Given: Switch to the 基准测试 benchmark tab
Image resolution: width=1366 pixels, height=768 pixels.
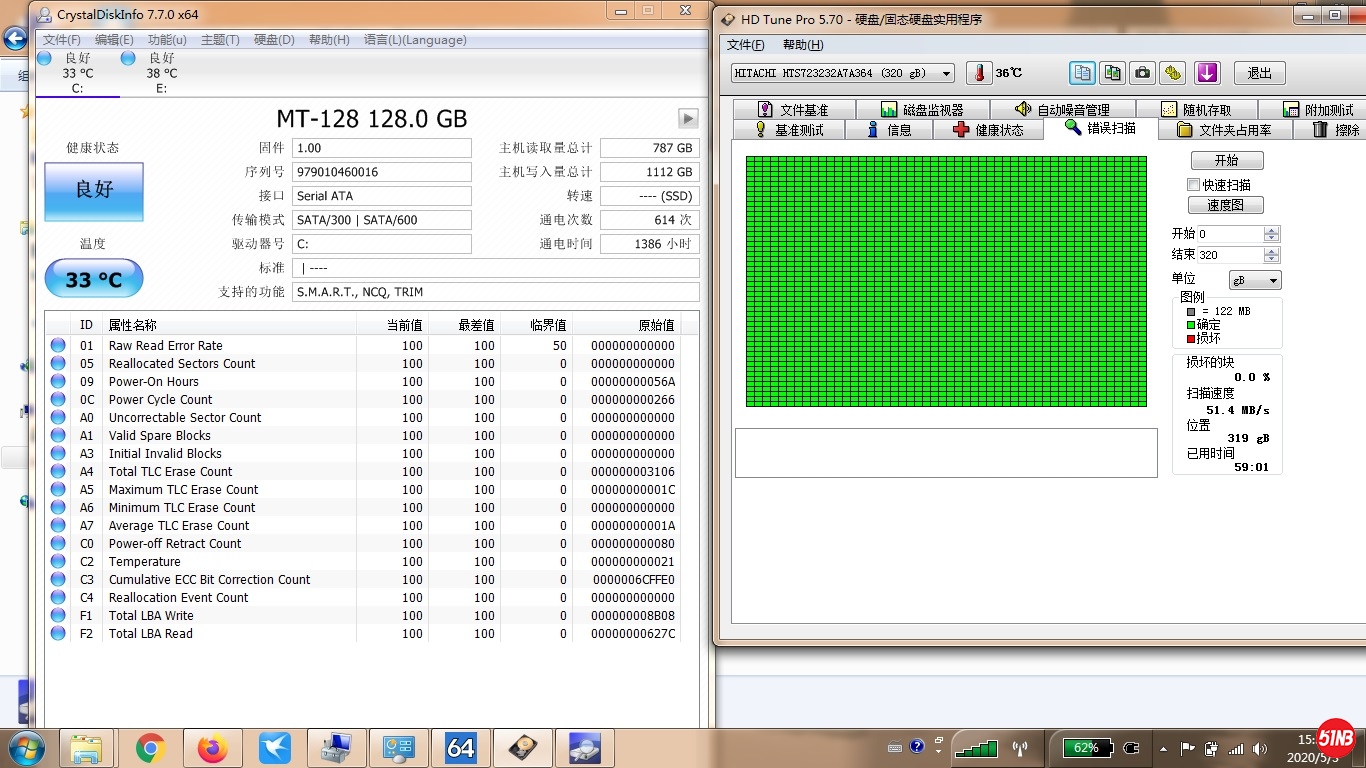Looking at the screenshot, I should click(x=789, y=130).
